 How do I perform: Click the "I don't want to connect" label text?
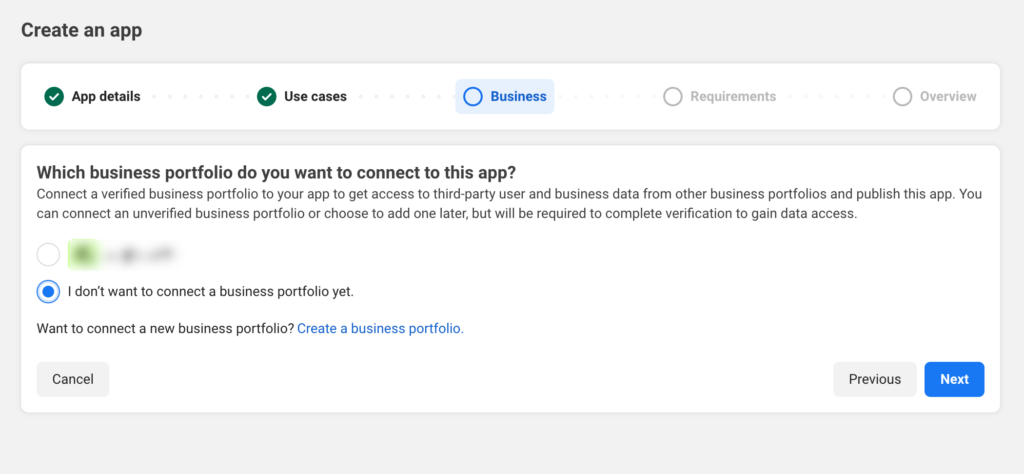(x=210, y=292)
